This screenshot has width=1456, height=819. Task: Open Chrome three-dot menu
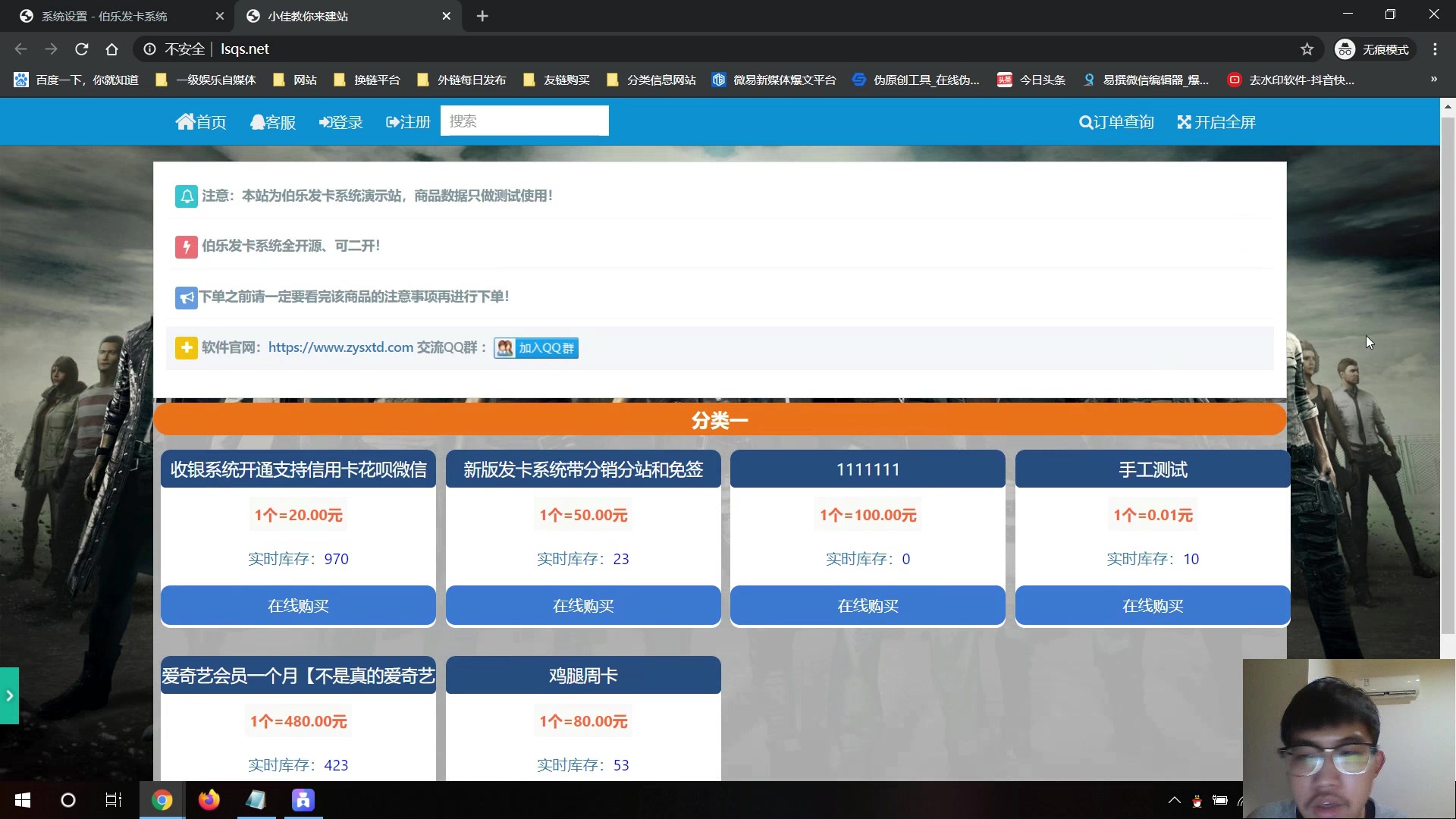click(x=1435, y=49)
